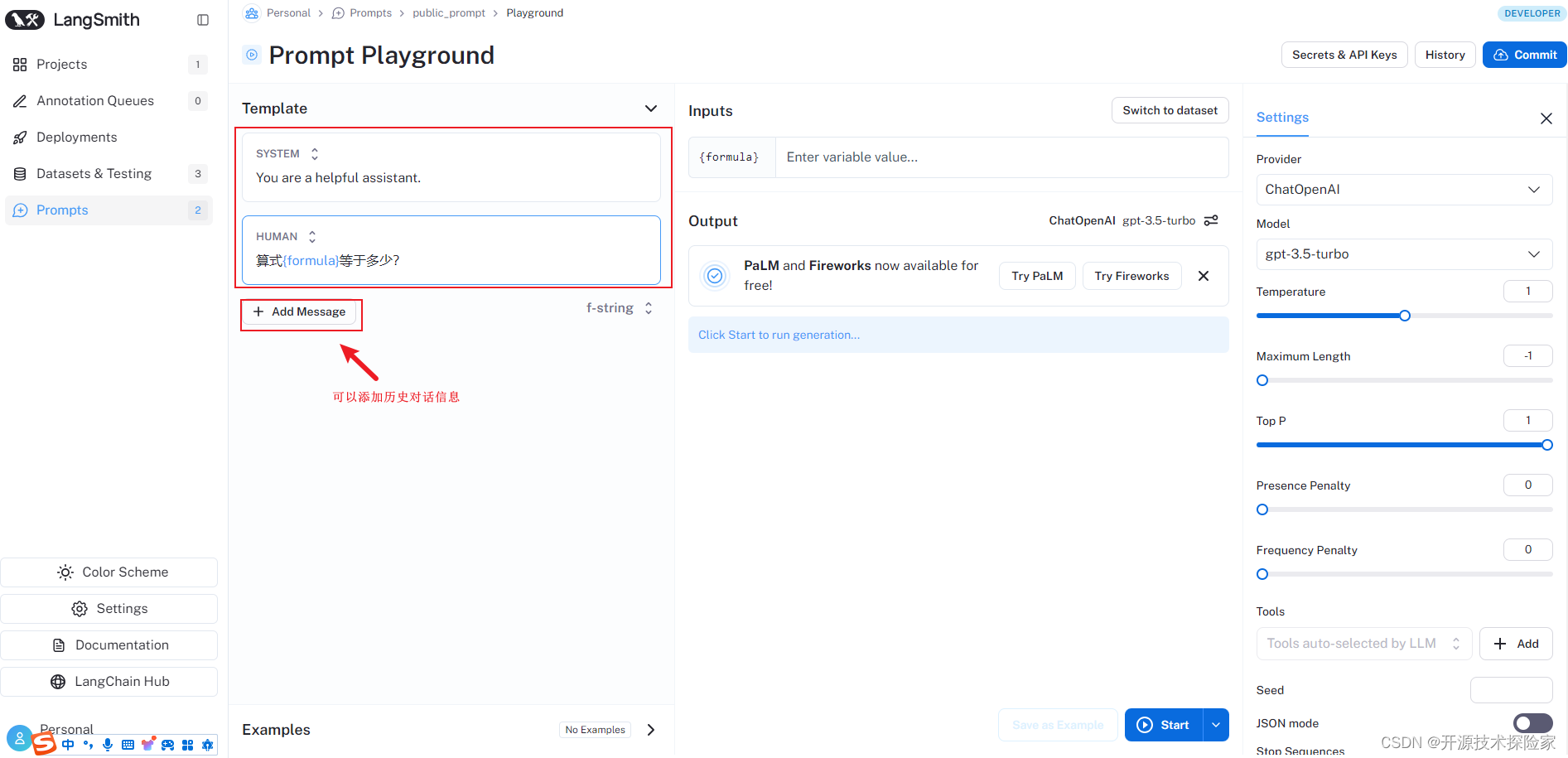The height and width of the screenshot is (758, 1568).
Task: Click the Color Scheme sun icon
Action: click(x=65, y=572)
